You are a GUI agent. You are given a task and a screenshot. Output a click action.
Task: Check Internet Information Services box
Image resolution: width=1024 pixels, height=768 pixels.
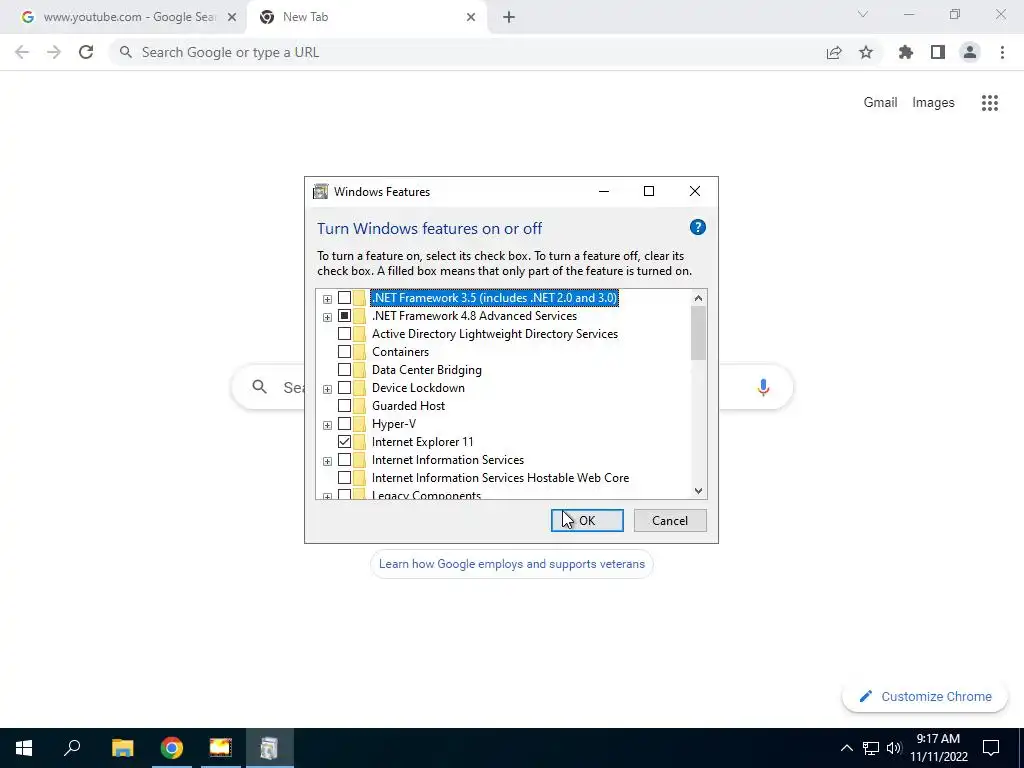tap(344, 460)
